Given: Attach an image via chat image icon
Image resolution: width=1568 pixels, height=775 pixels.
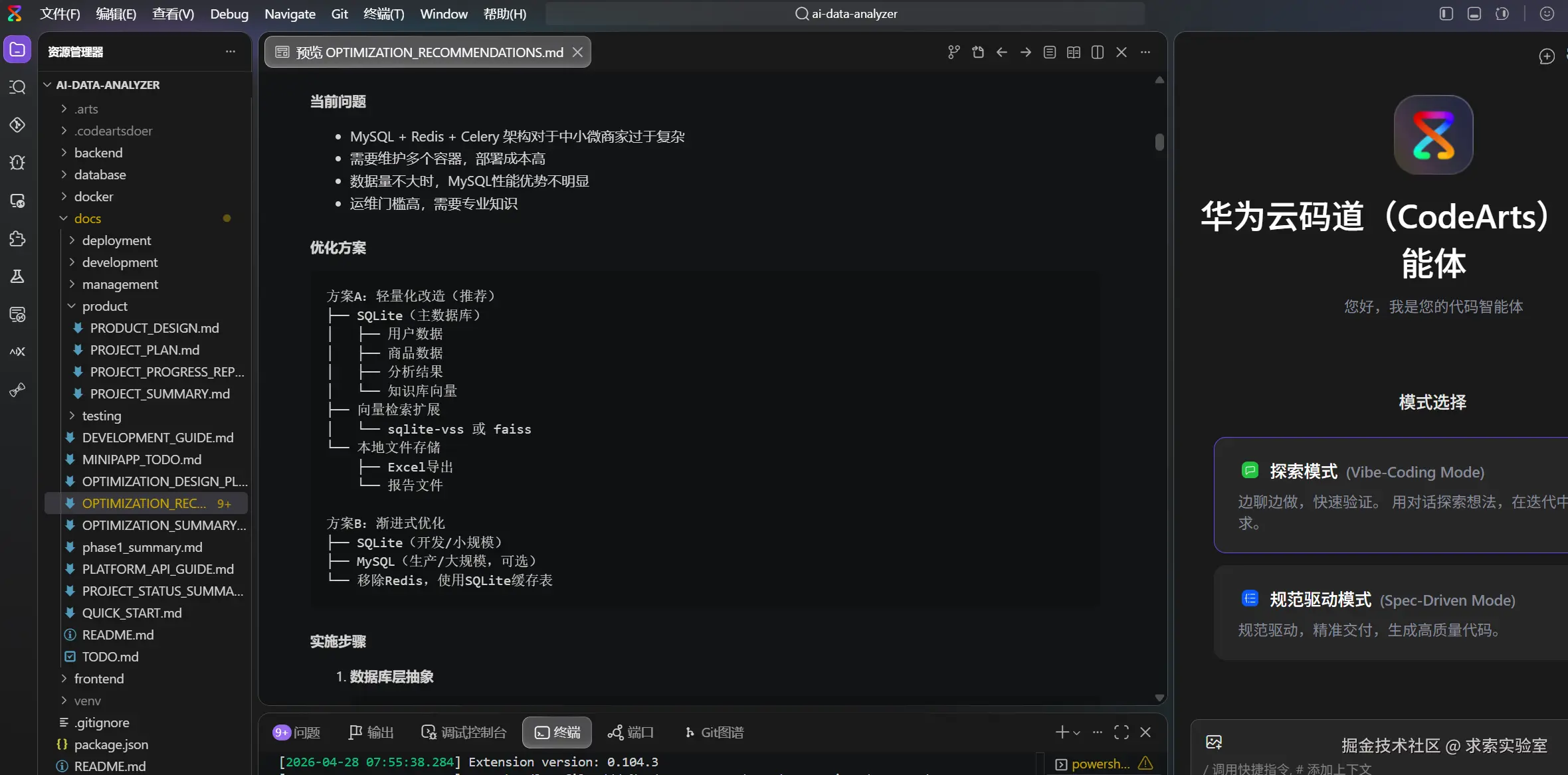Looking at the screenshot, I should (1213, 742).
